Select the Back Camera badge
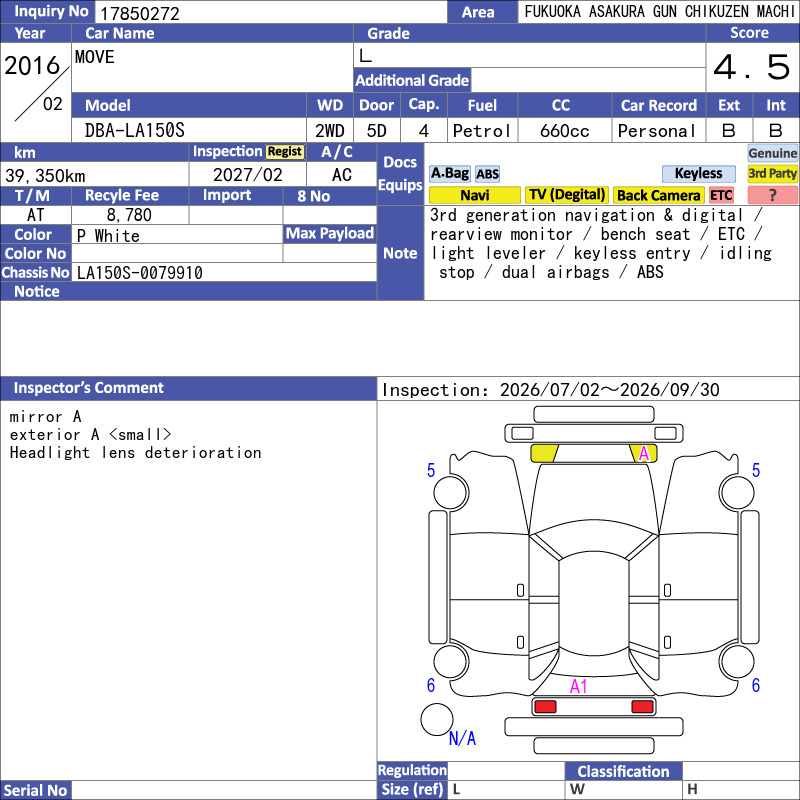 (x=658, y=195)
